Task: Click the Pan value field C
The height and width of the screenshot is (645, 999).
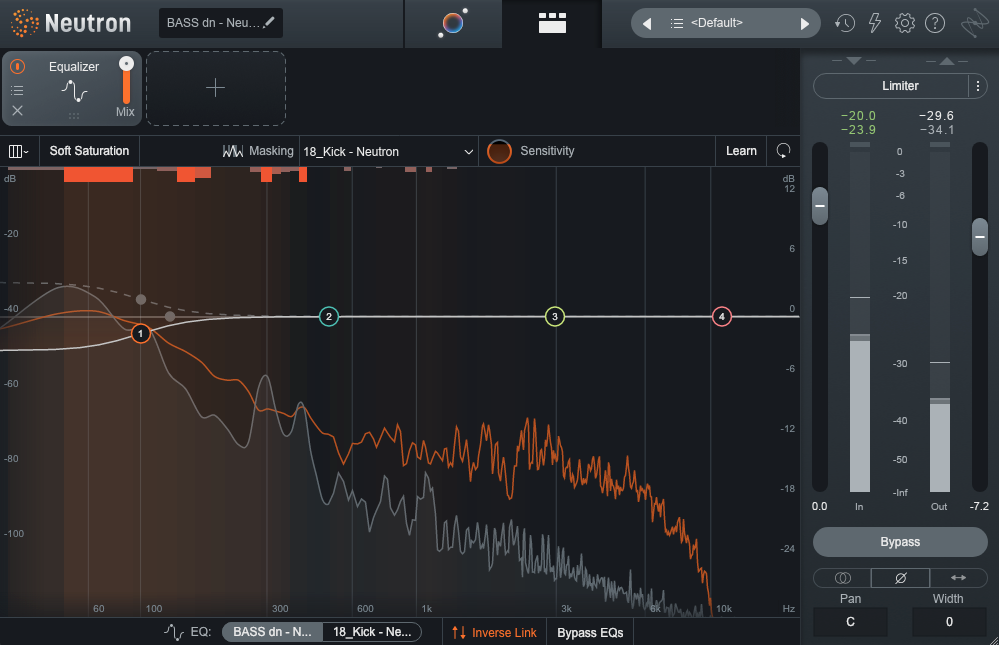Action: point(850,621)
